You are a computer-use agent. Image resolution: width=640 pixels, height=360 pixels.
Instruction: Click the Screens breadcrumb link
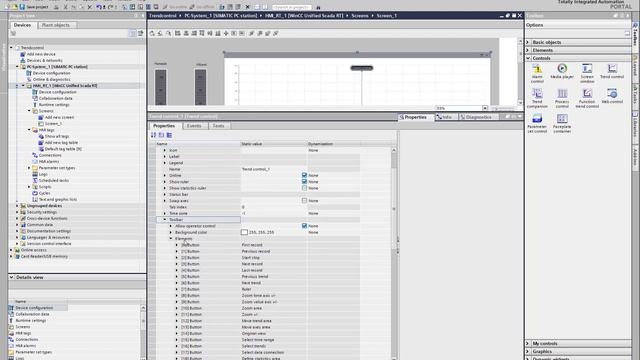[x=360, y=16]
